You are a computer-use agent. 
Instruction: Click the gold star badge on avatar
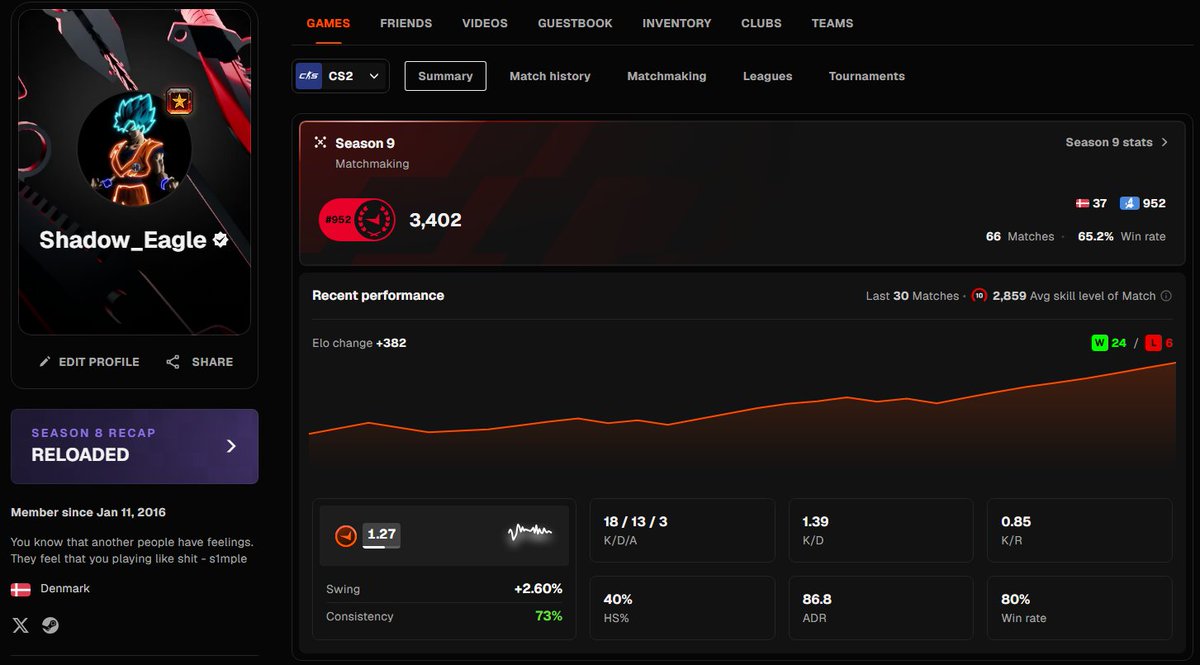[x=179, y=101]
